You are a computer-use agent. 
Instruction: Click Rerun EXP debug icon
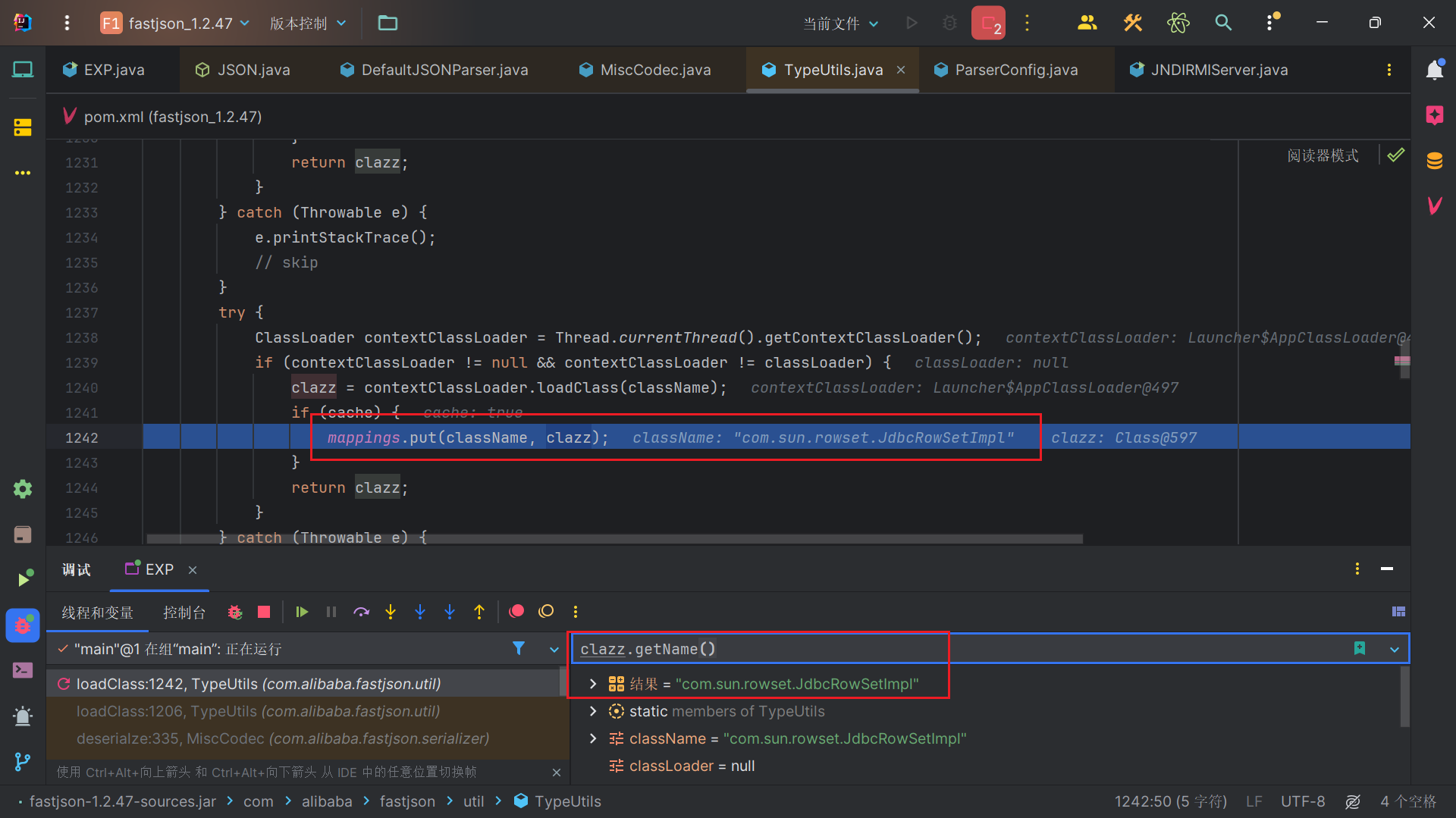pyautogui.click(x=235, y=612)
